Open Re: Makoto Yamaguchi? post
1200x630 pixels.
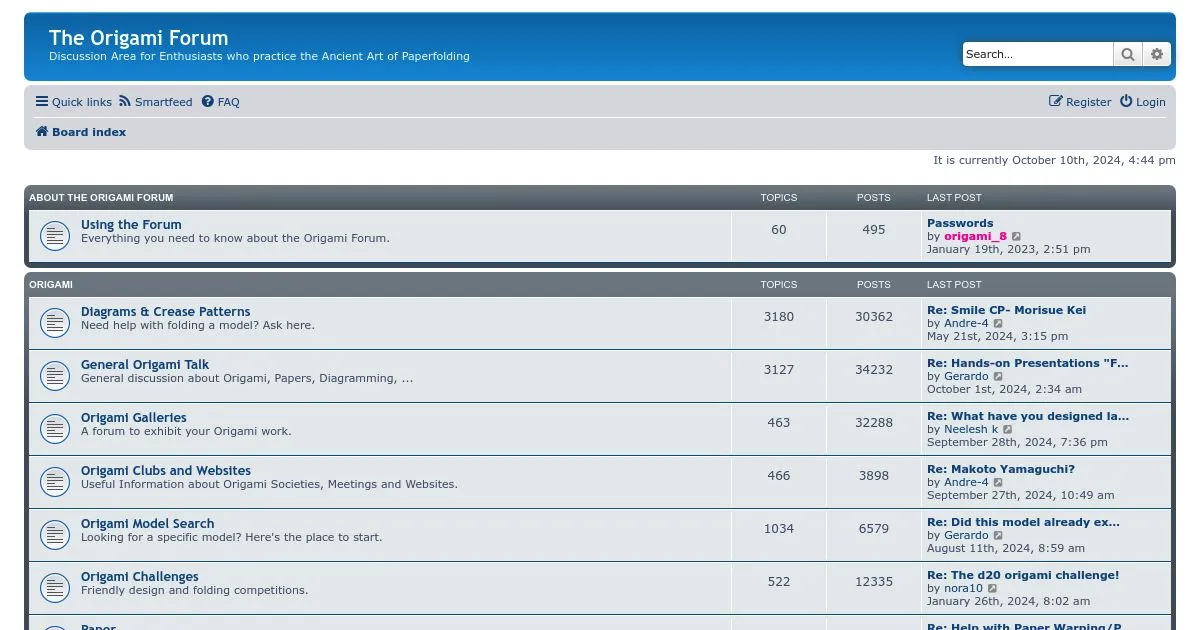[1001, 469]
